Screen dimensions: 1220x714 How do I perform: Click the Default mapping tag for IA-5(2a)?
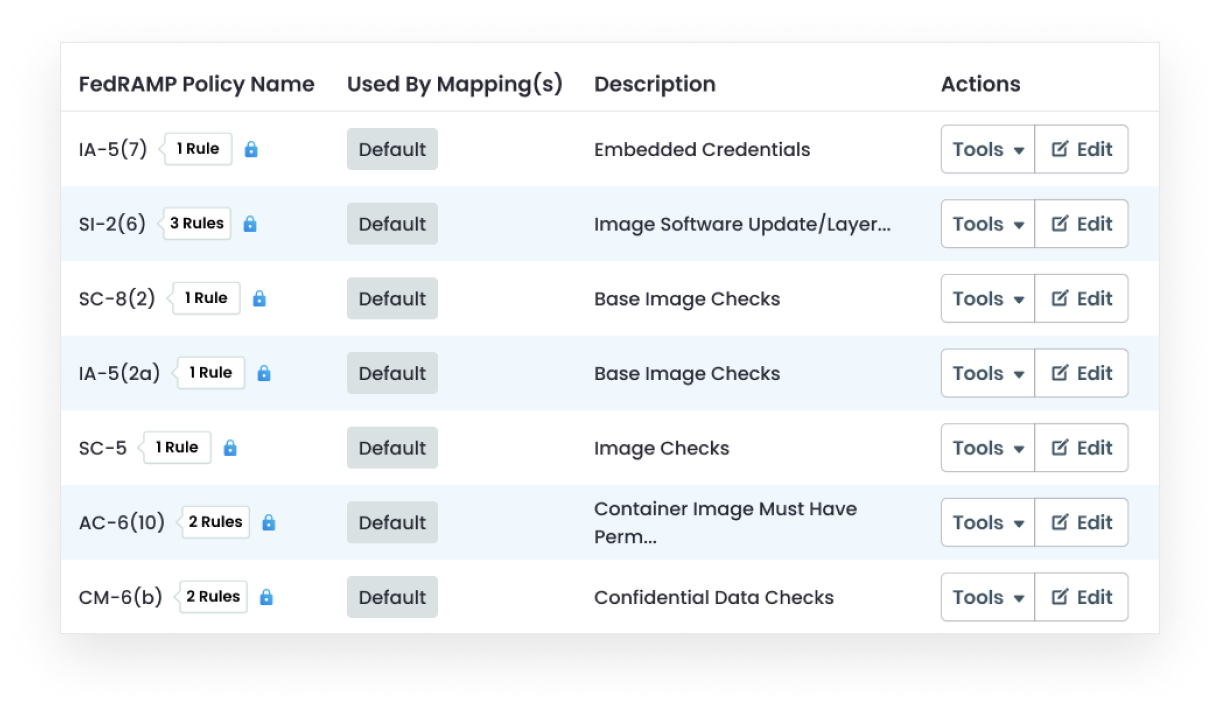[x=392, y=373]
